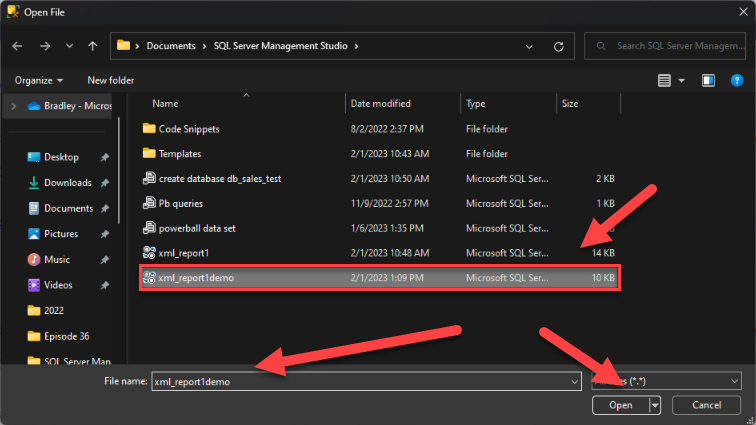Image resolution: width=756 pixels, height=425 pixels.
Task: Click the pin icon next to Downloads
Action: click(105, 183)
